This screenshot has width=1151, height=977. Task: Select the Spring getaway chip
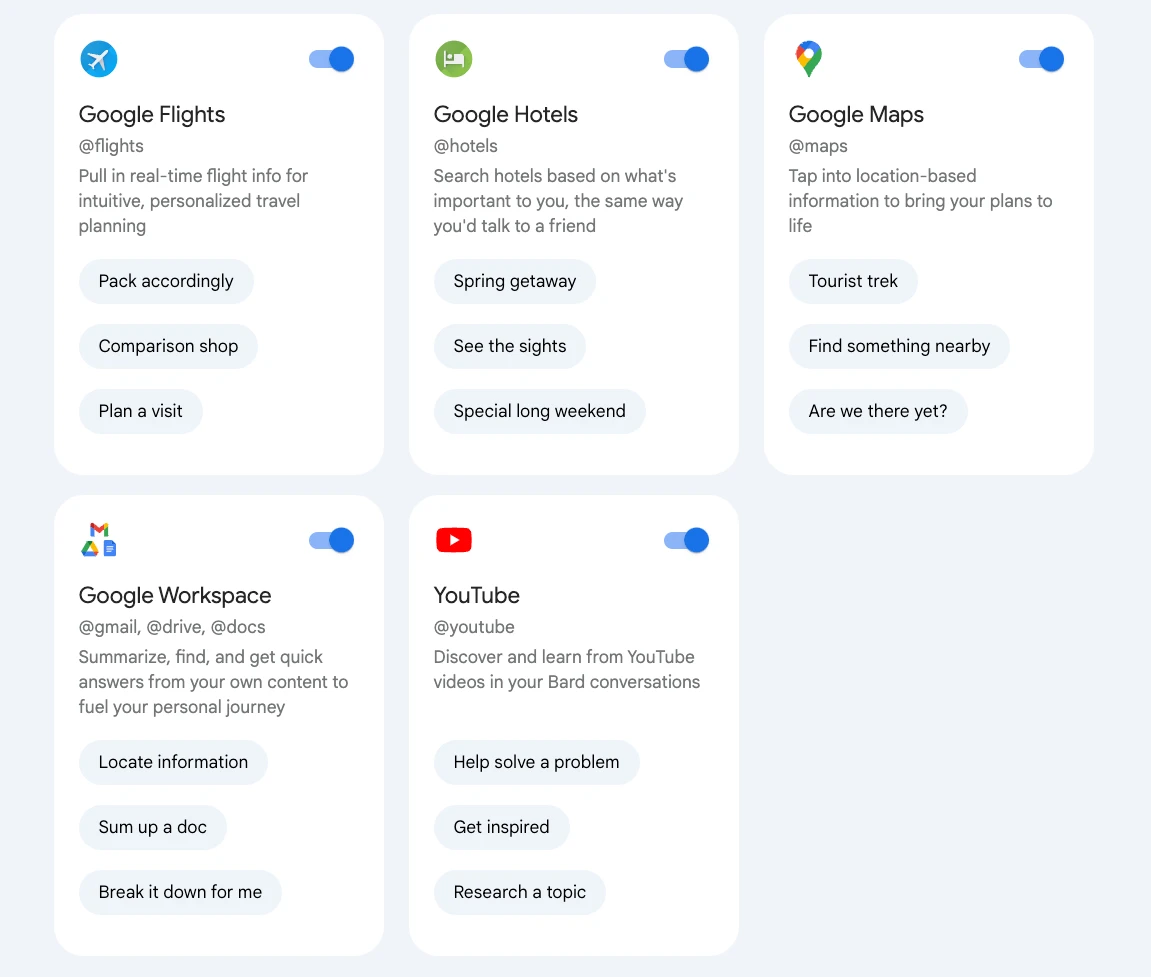pyautogui.click(x=515, y=281)
